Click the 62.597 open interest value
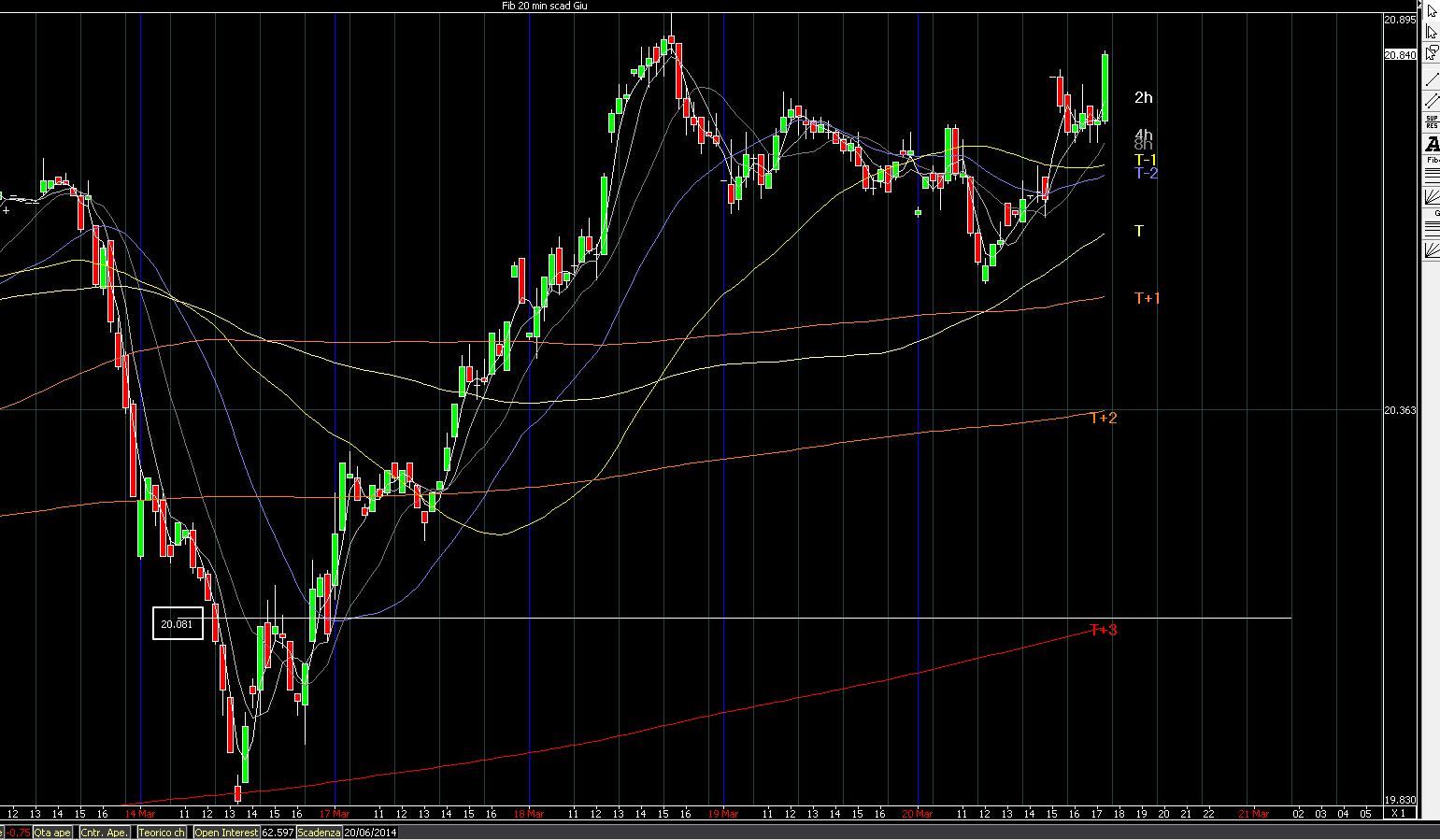Viewport: 1440px width, 840px height. [278, 833]
